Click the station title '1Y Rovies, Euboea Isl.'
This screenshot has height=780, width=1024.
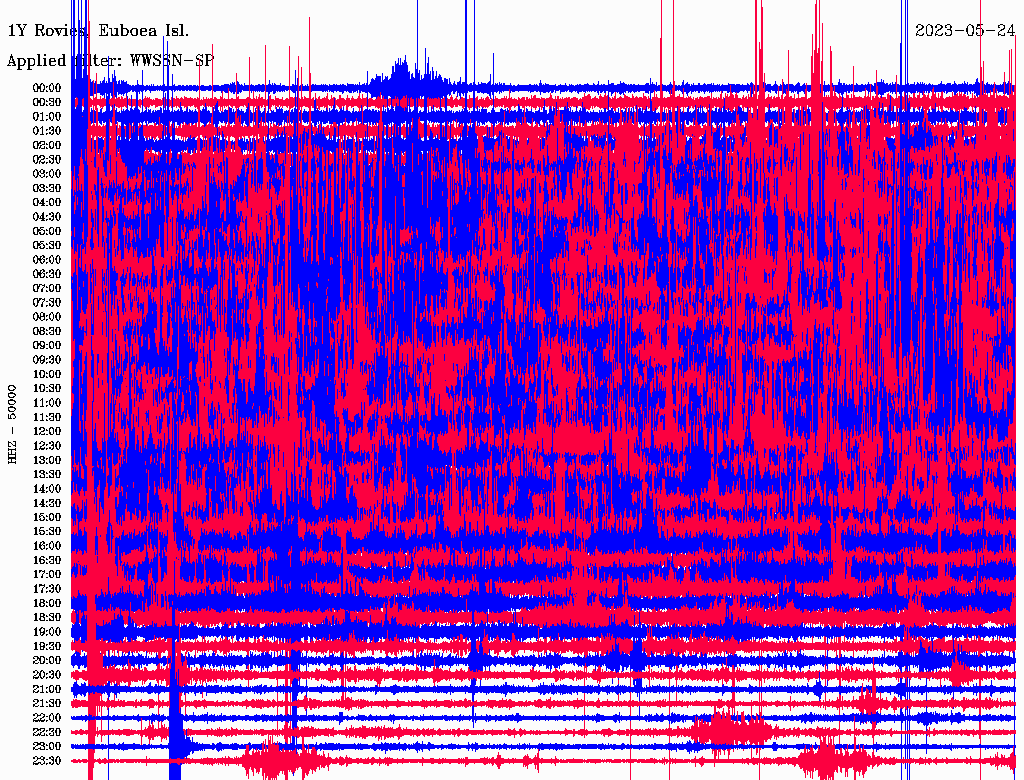(98, 30)
